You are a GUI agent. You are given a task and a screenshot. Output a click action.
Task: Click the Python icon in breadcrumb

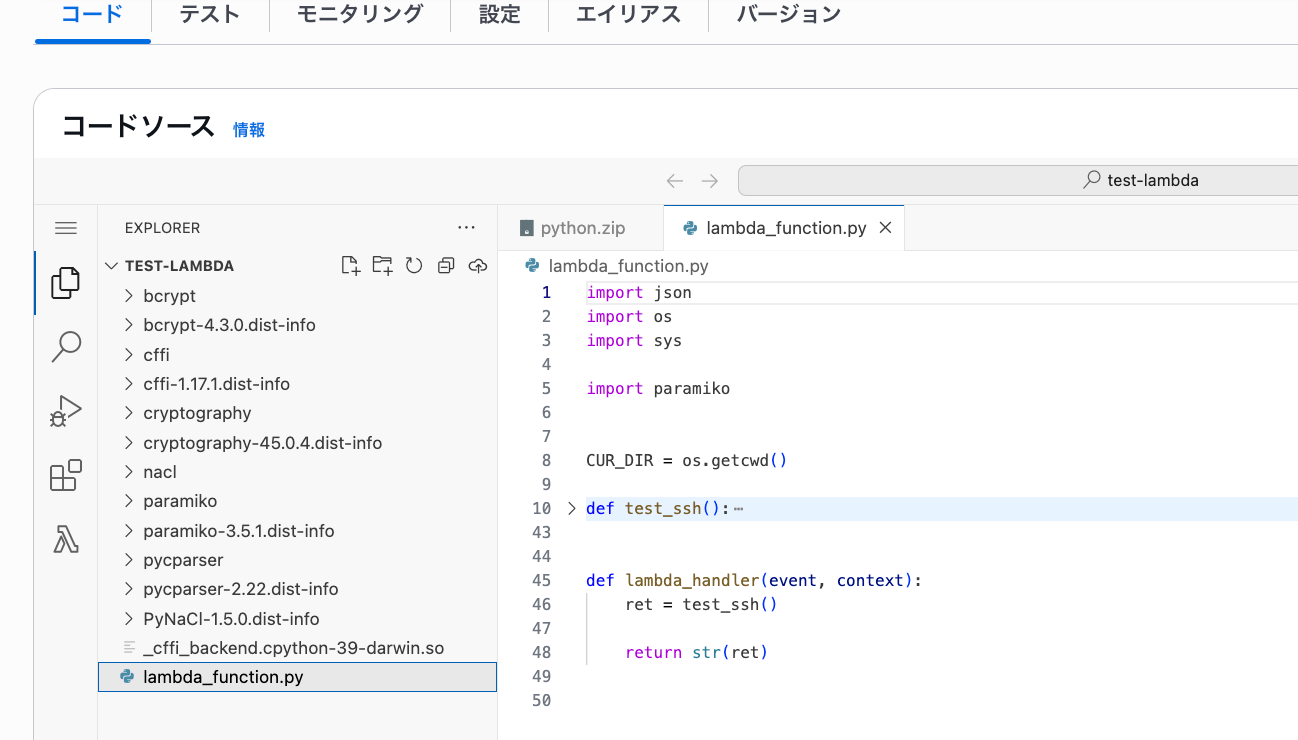(x=533, y=266)
